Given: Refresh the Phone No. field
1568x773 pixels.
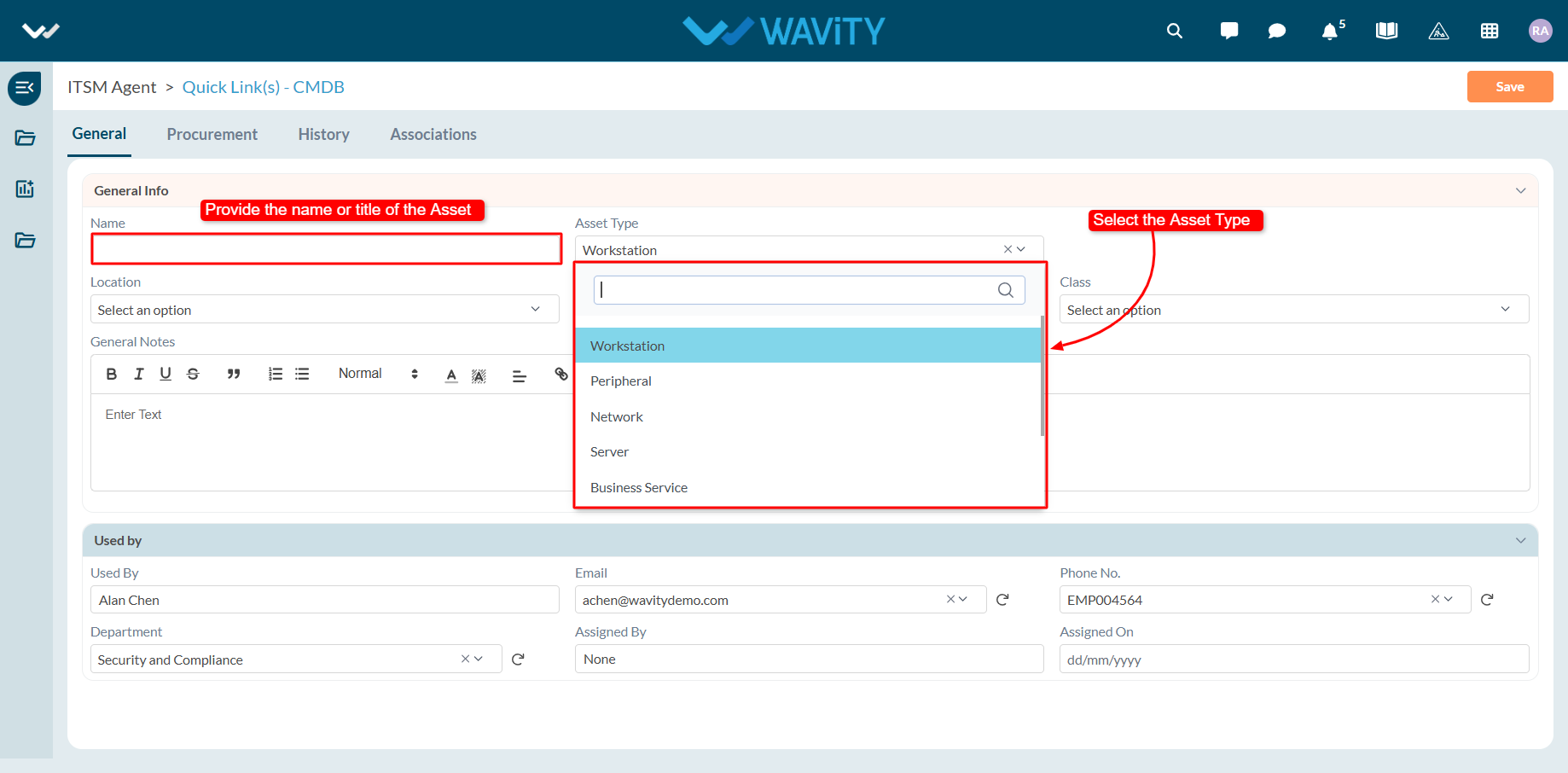Looking at the screenshot, I should pos(1487,600).
